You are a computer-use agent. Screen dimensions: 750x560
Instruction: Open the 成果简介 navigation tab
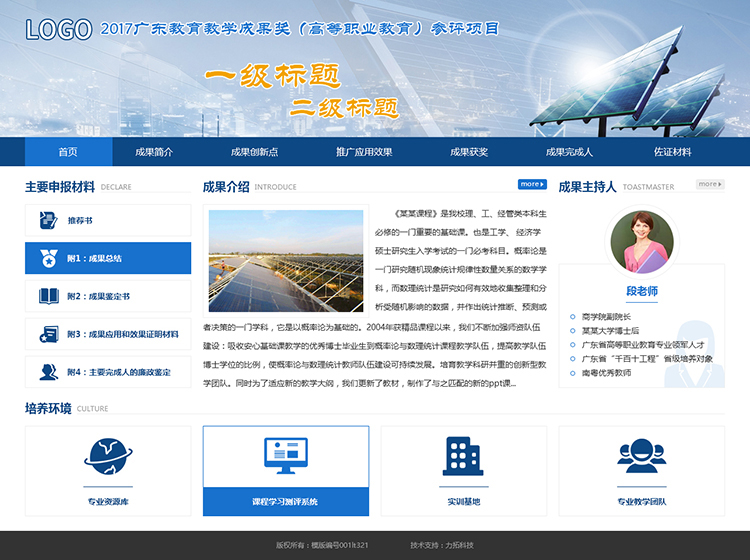(x=154, y=152)
